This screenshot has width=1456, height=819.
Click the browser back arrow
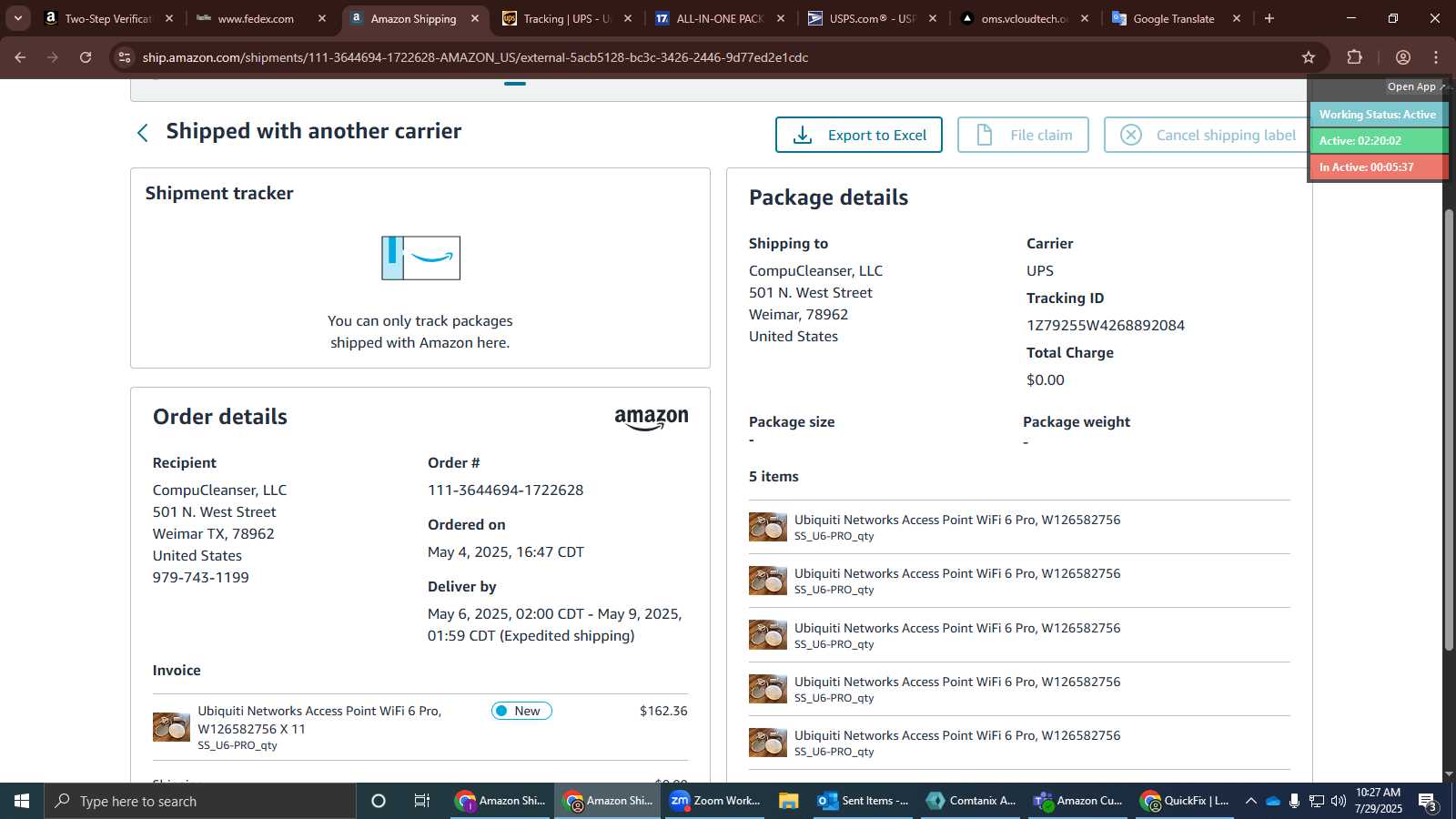20,57
